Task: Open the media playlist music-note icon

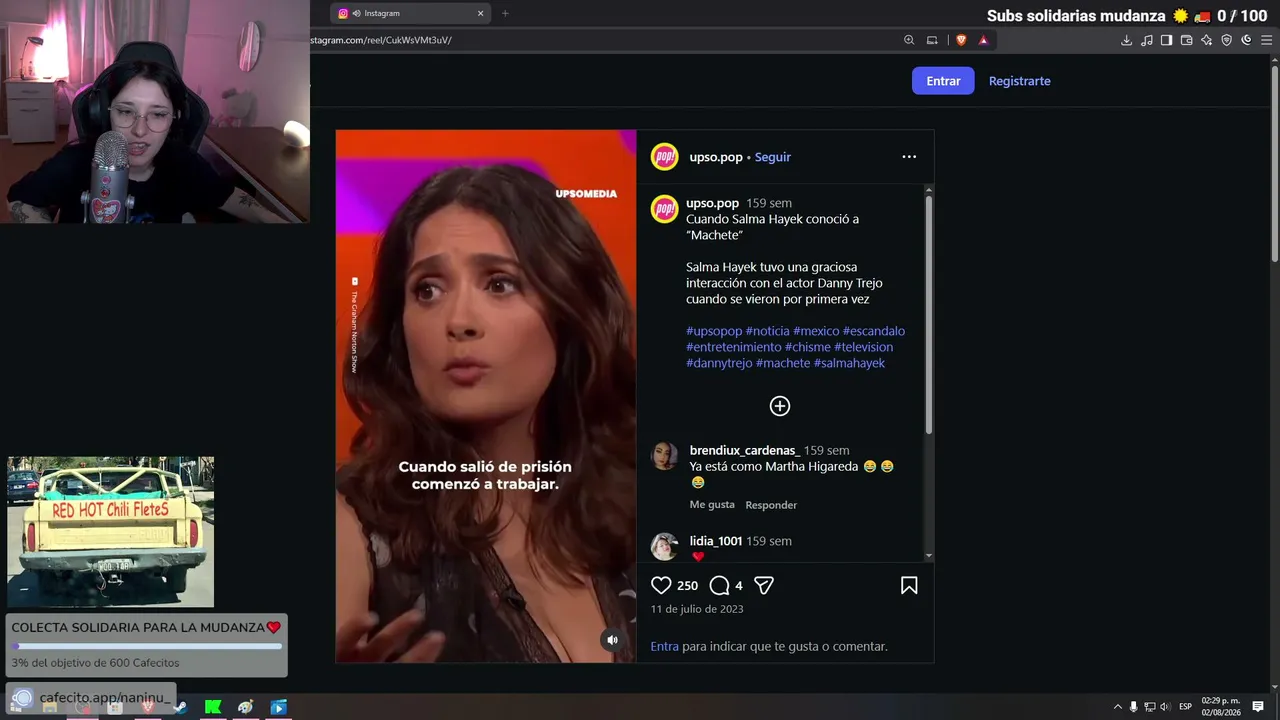Action: coord(1147,40)
